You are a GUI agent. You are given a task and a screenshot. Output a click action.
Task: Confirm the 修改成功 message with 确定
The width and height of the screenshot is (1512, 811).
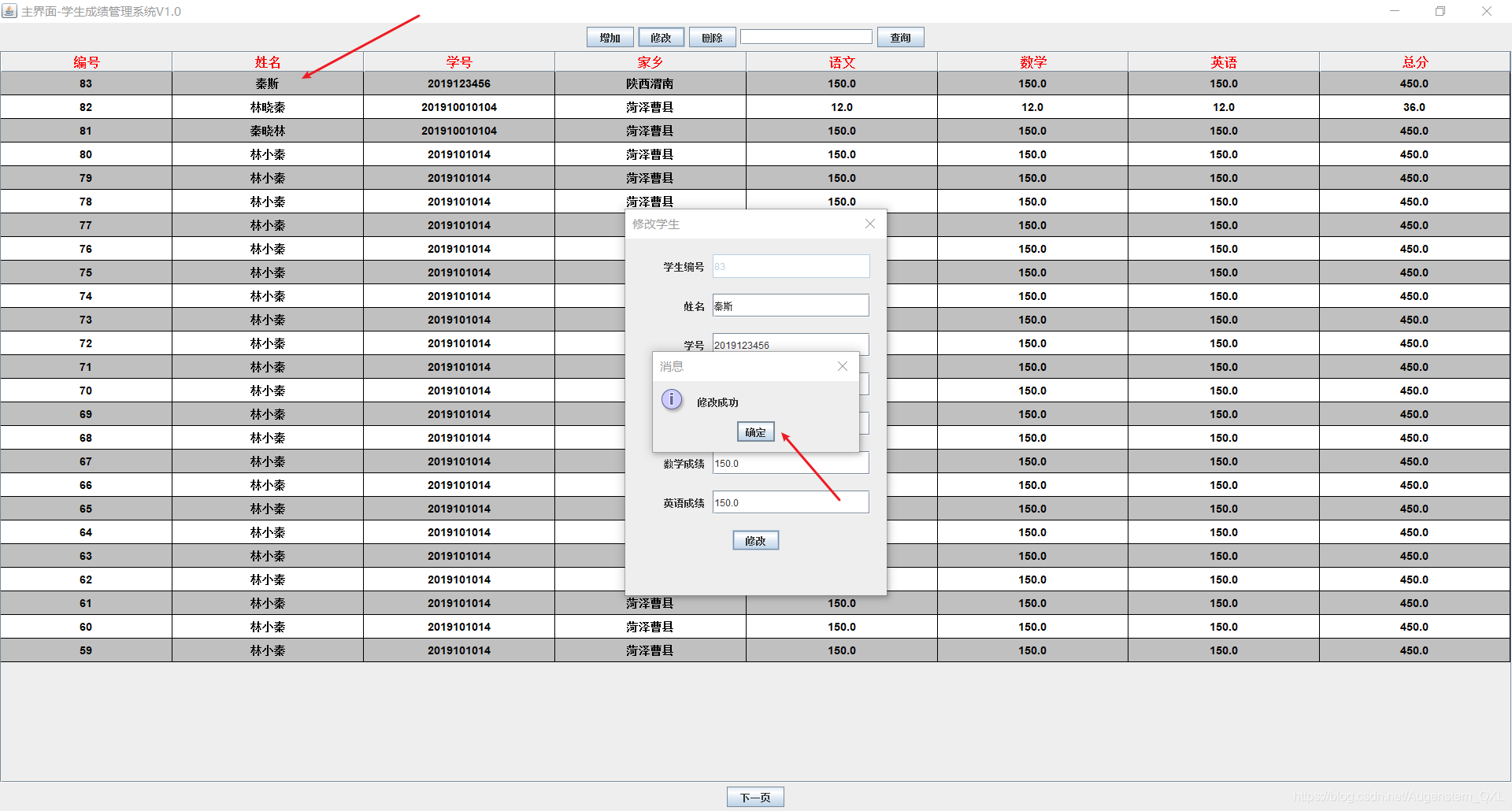(x=755, y=431)
